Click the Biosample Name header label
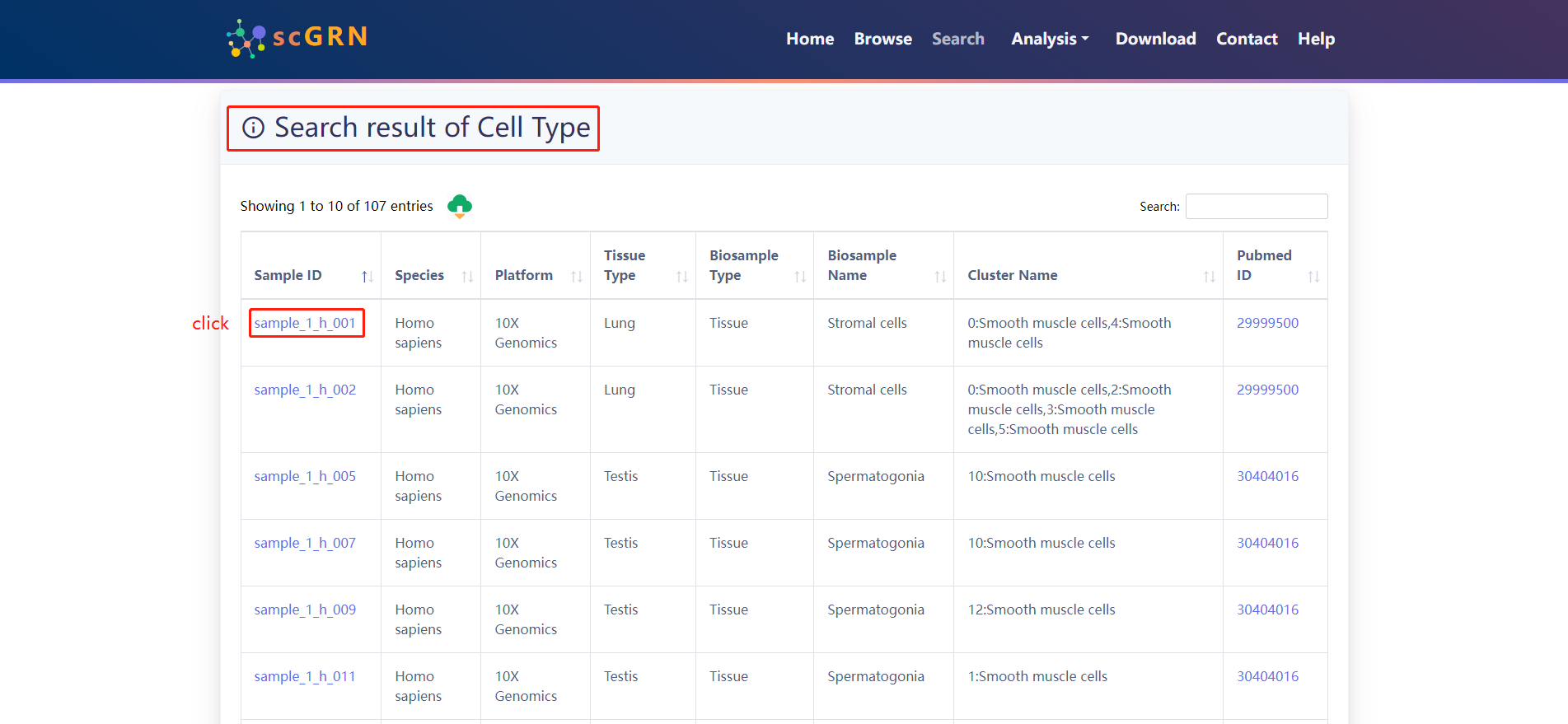Screen dimensions: 1568x724 coord(862,265)
